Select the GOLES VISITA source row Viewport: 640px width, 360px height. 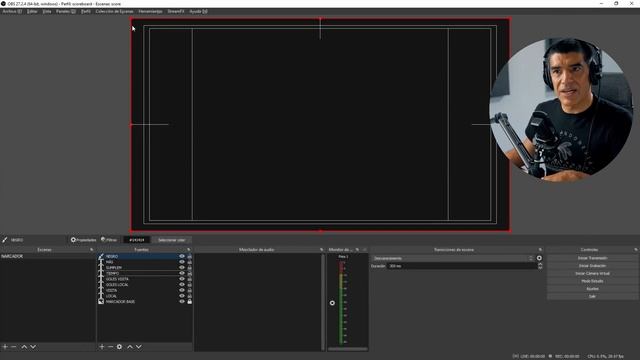[145, 279]
